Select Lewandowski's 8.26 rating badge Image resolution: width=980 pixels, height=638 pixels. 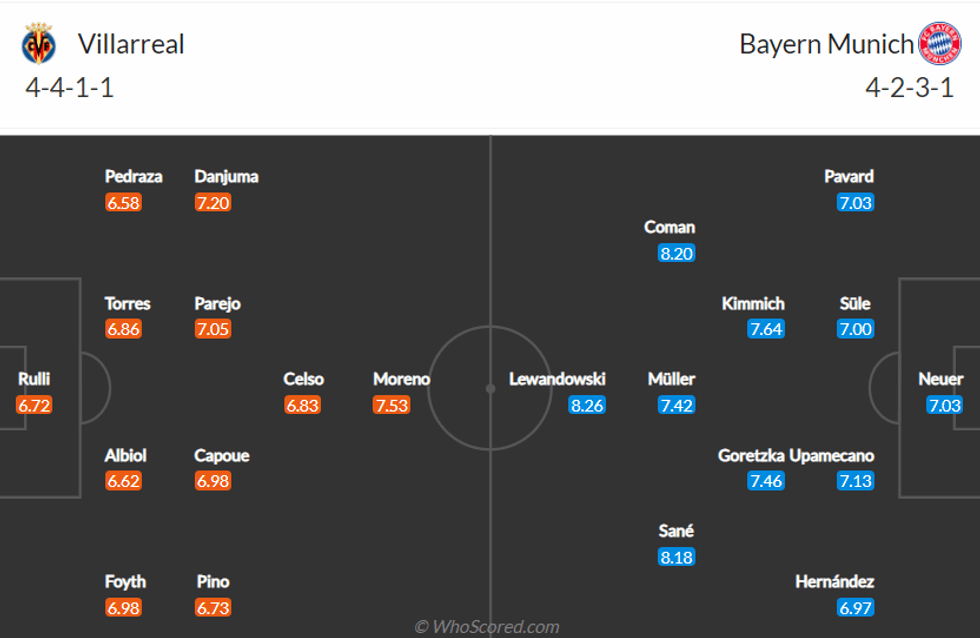pyautogui.click(x=587, y=405)
